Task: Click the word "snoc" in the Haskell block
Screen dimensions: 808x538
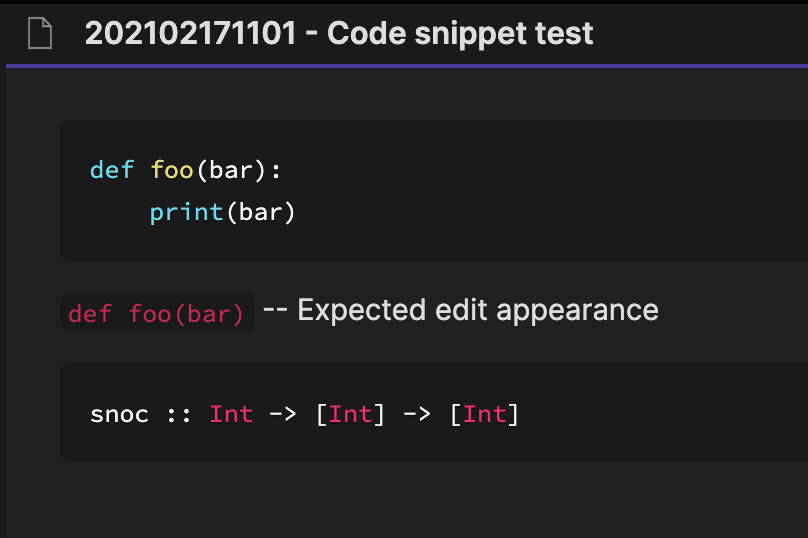Action: pyautogui.click(x=120, y=415)
